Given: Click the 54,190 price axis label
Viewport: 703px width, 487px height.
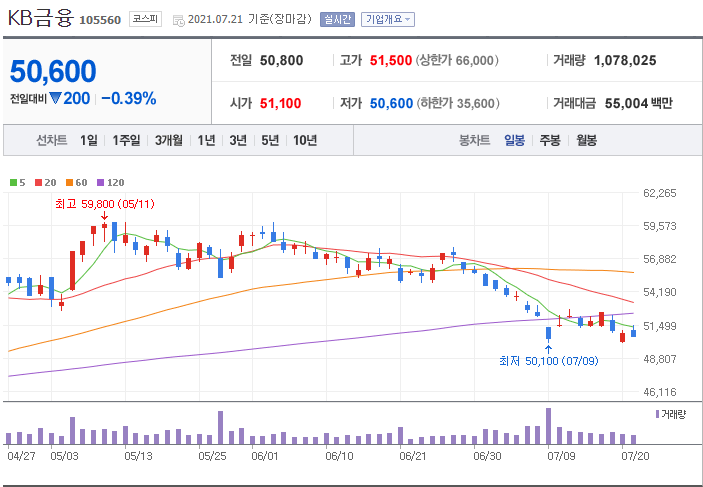Looking at the screenshot, I should [660, 292].
